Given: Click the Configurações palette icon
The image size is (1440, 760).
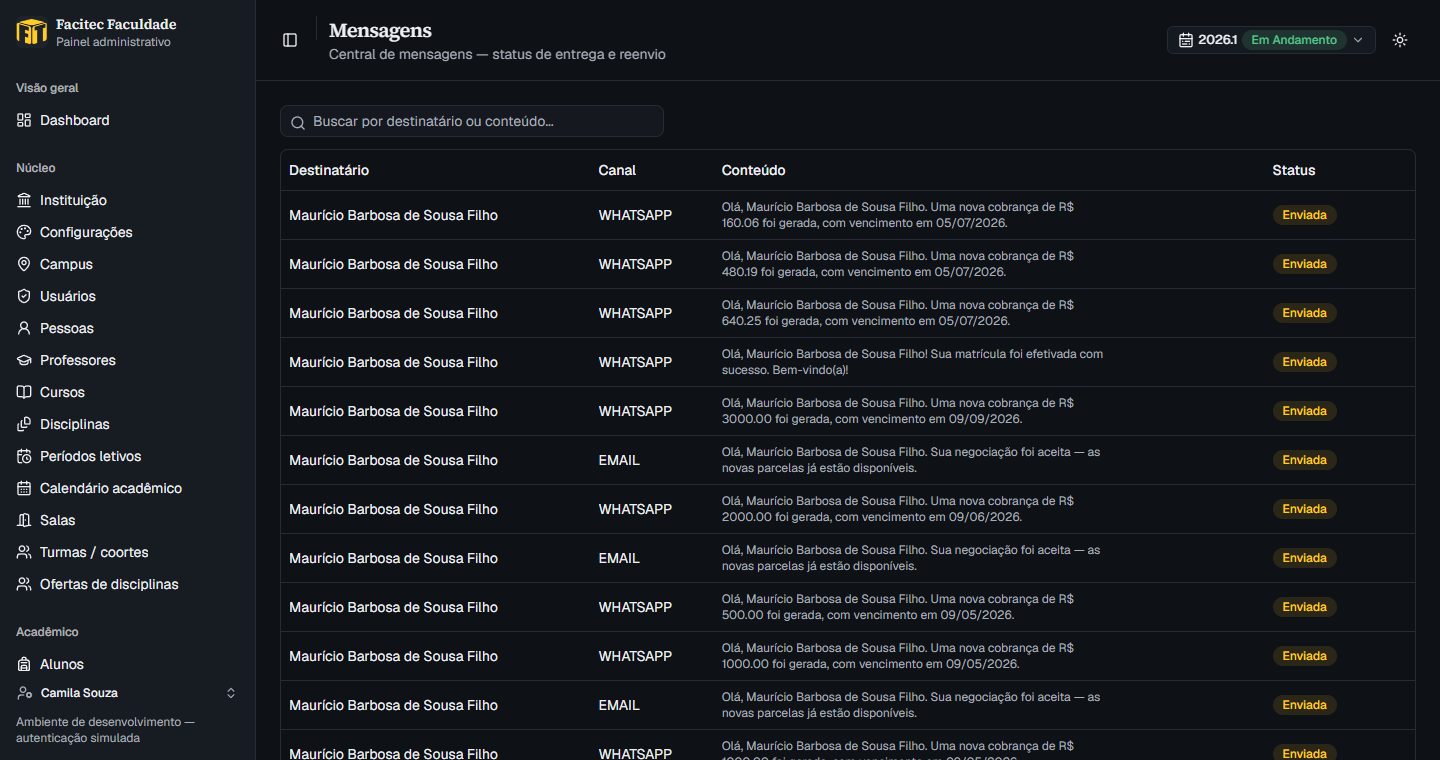Looking at the screenshot, I should [24, 232].
